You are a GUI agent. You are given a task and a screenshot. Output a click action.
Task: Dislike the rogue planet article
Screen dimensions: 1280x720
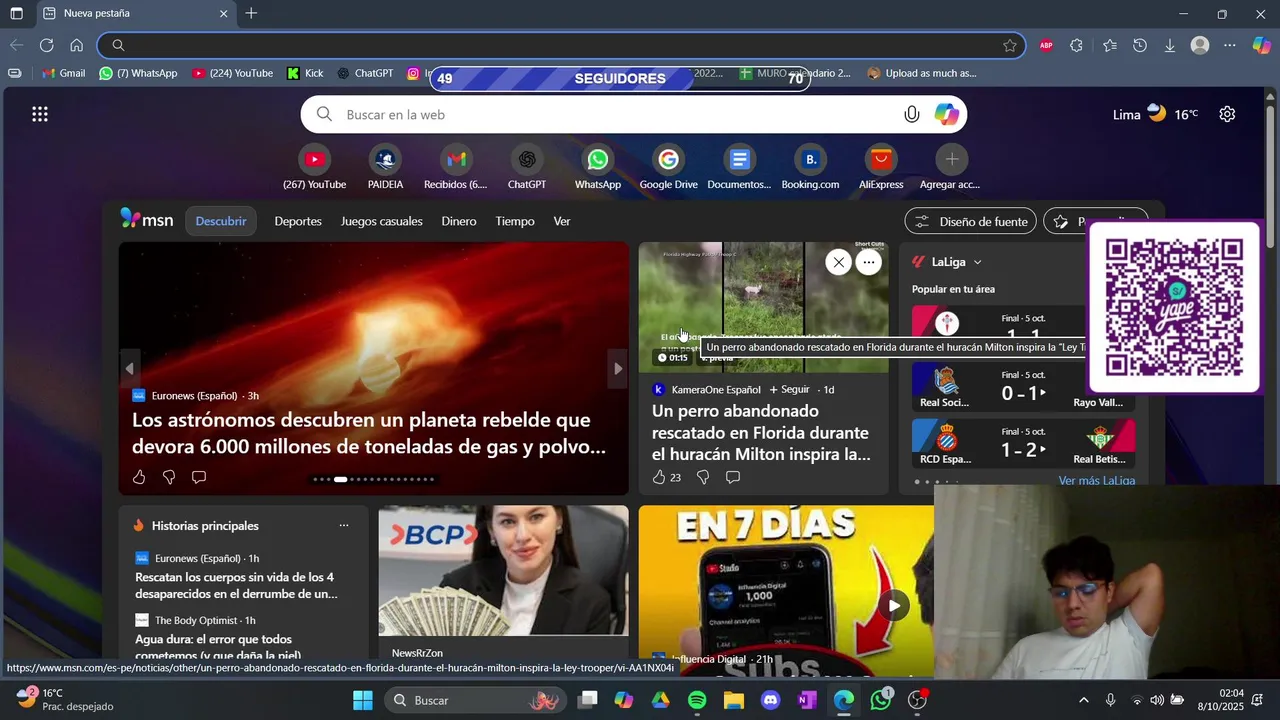[x=169, y=477]
